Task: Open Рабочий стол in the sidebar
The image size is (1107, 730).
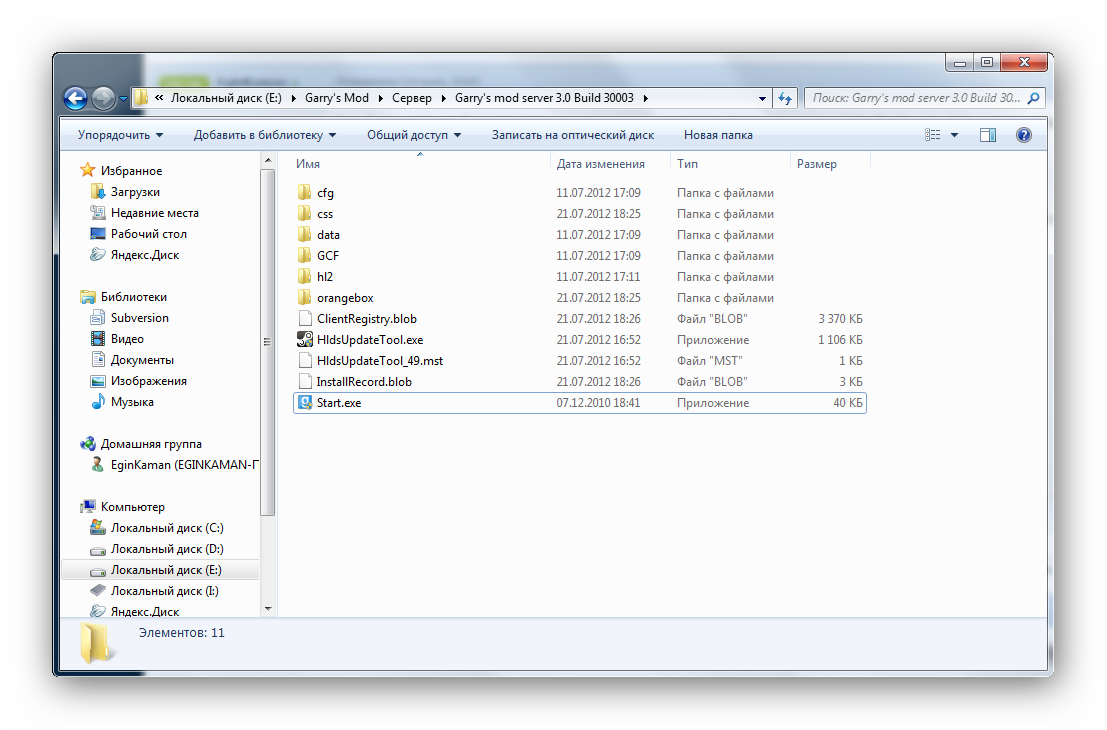Action: click(x=148, y=234)
